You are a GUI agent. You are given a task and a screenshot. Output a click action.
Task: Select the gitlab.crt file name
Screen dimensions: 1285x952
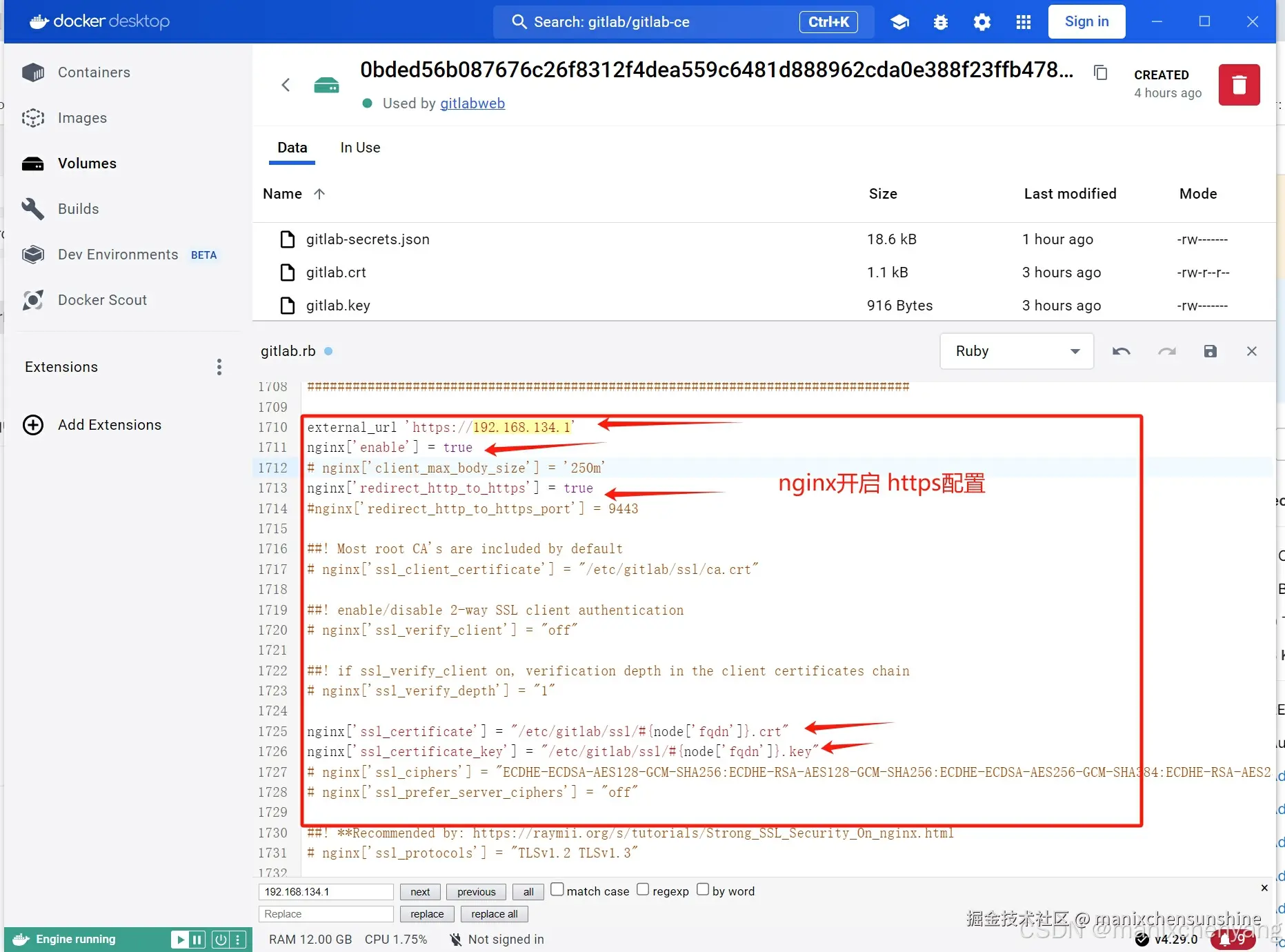coord(336,272)
